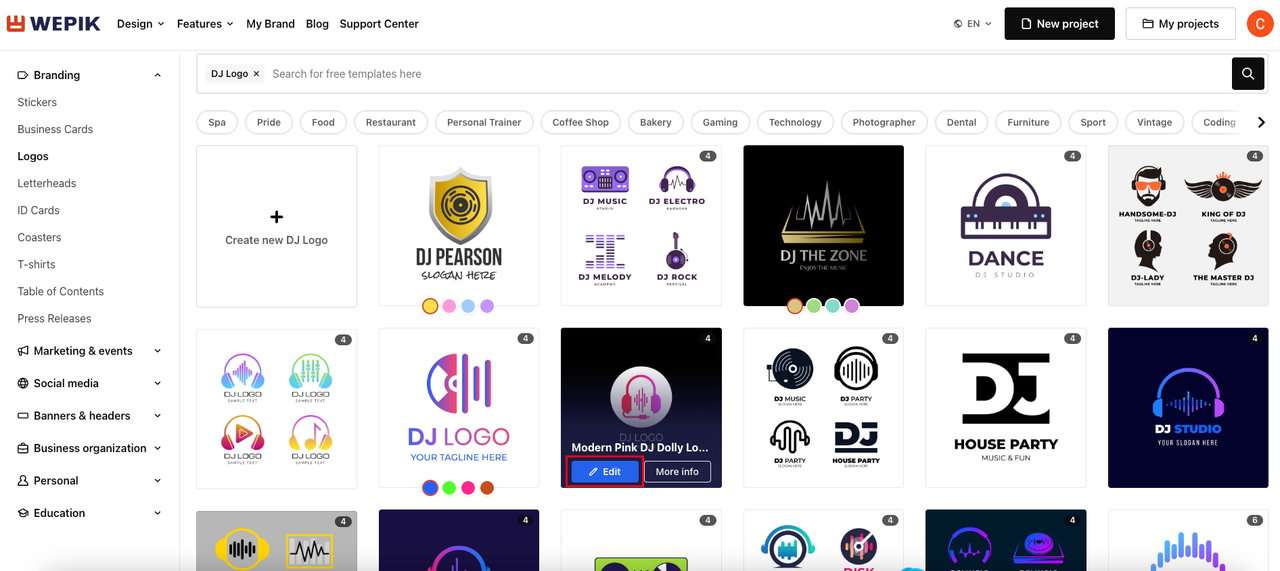Click the New project button
The image size is (1280, 571).
coord(1059,24)
